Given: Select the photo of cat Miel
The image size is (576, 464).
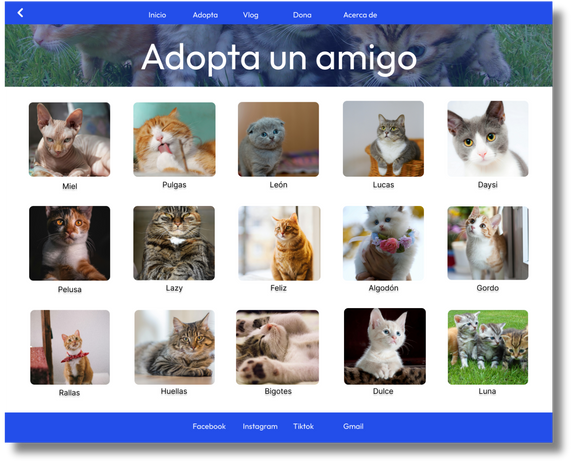Looking at the screenshot, I should click(x=69, y=140).
